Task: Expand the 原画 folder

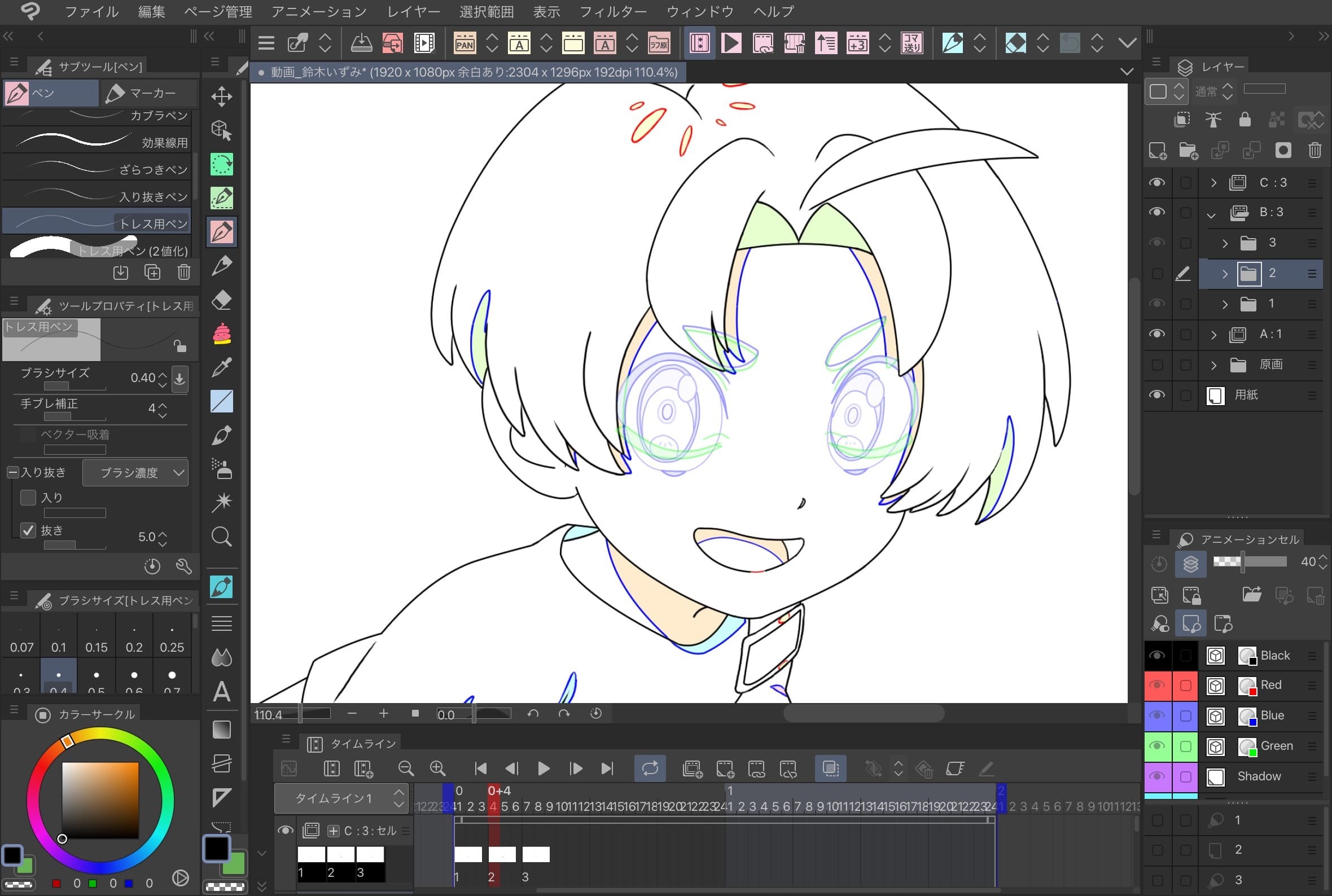Action: pos(1213,364)
